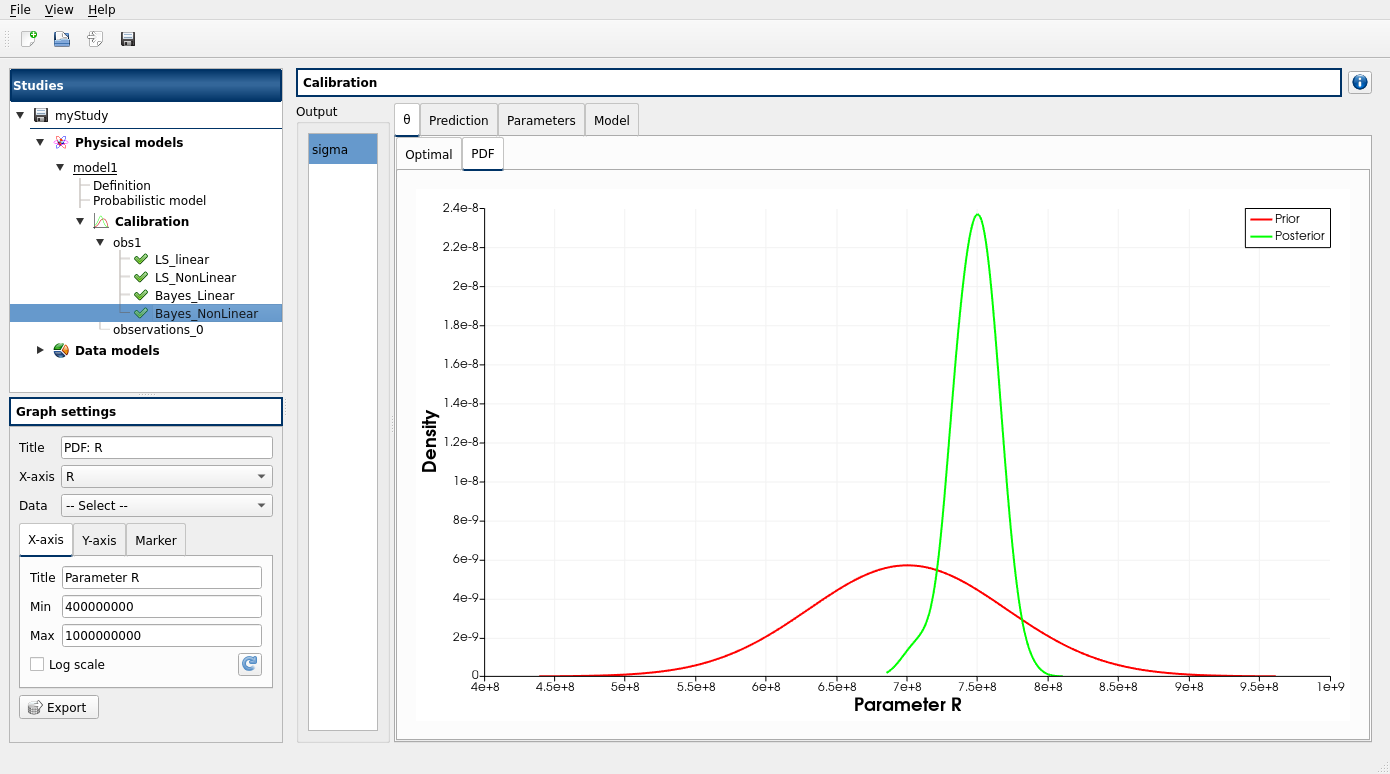Collapse the model1 tree node
Image resolution: width=1390 pixels, height=774 pixels.
(x=60, y=167)
